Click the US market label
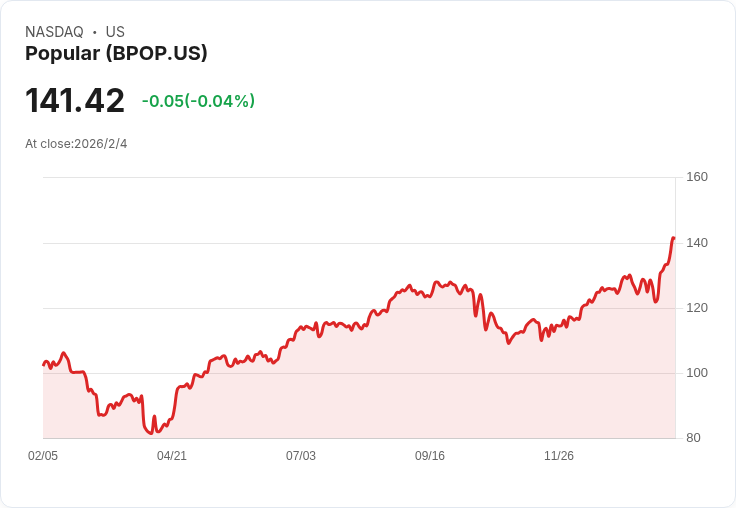736x508 pixels. point(115,32)
